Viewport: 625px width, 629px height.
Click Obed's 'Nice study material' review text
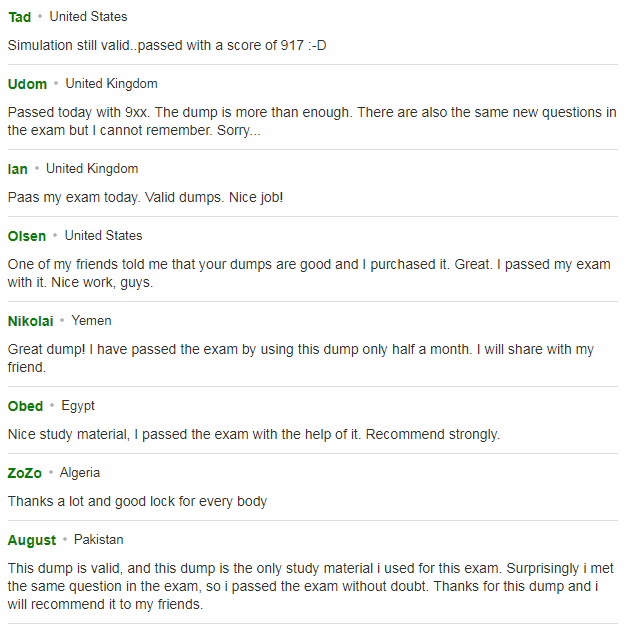pos(254,434)
